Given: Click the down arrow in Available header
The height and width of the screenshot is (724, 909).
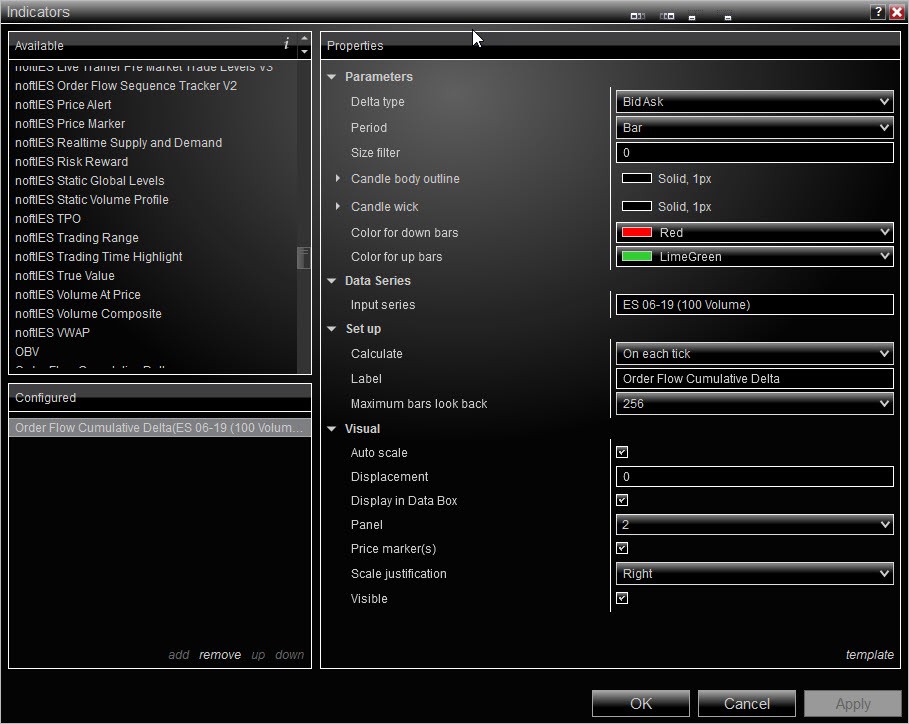Looking at the screenshot, I should [305, 52].
